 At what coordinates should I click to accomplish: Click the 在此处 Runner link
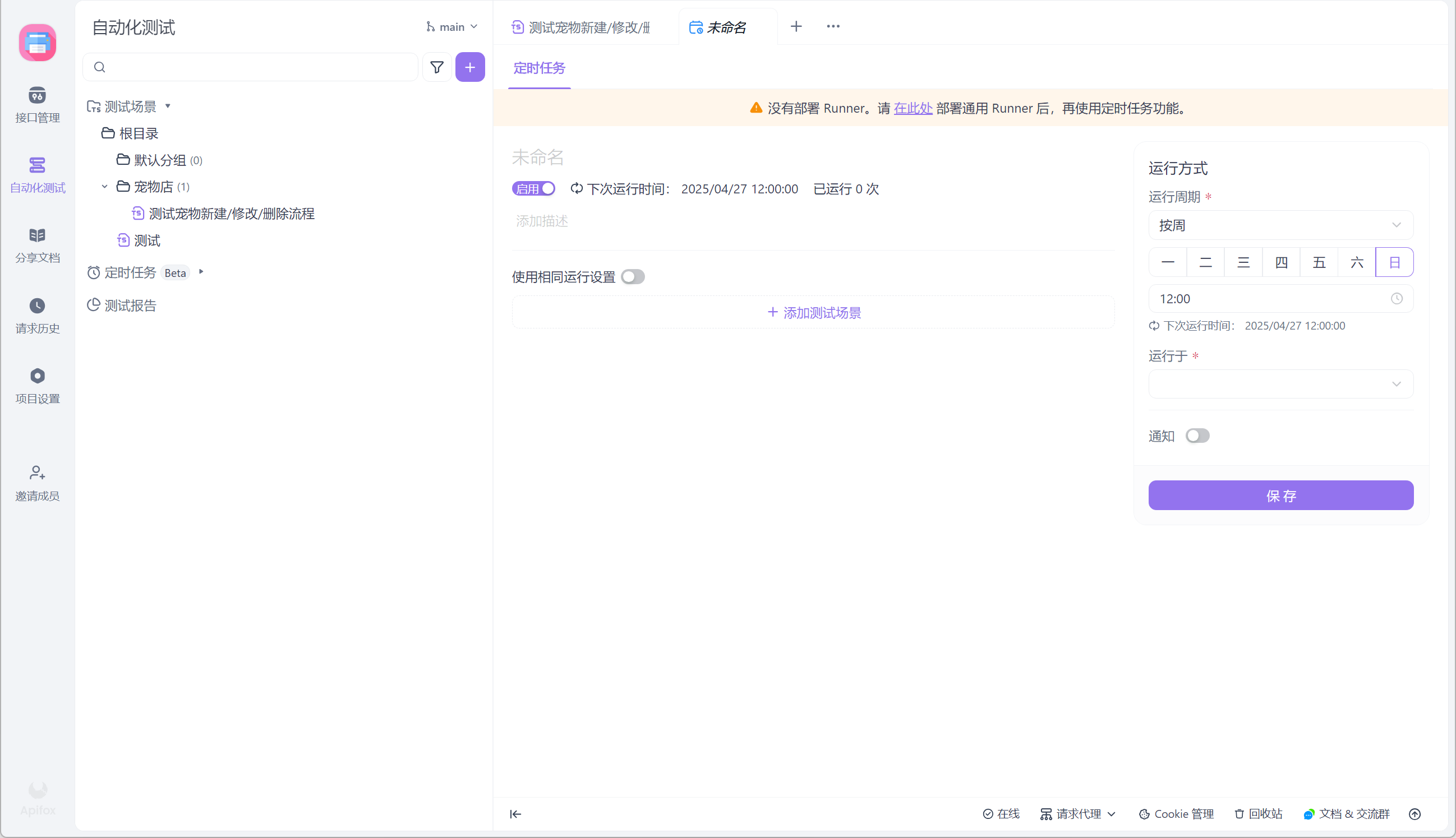(913, 108)
